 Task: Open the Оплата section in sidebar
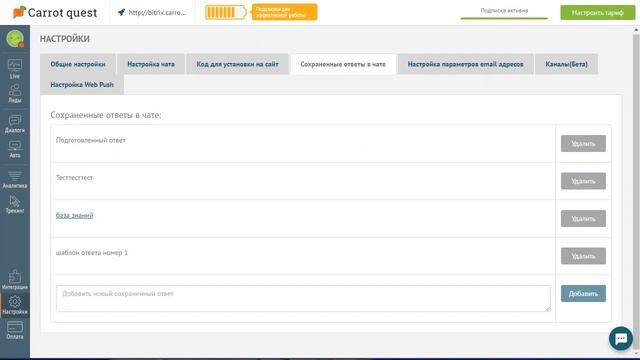(15, 331)
